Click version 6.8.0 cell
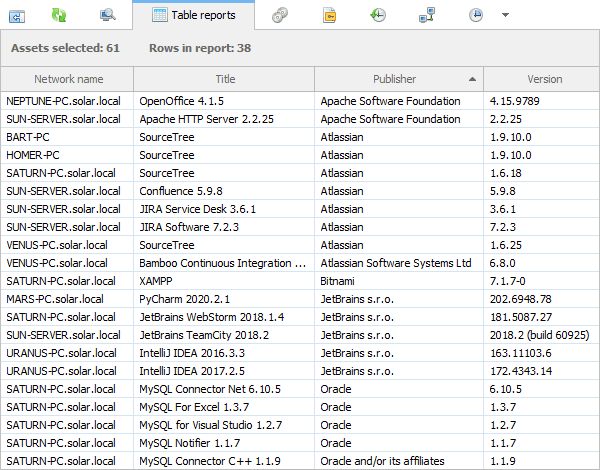Image resolution: width=600 pixels, height=470 pixels. (x=541, y=263)
